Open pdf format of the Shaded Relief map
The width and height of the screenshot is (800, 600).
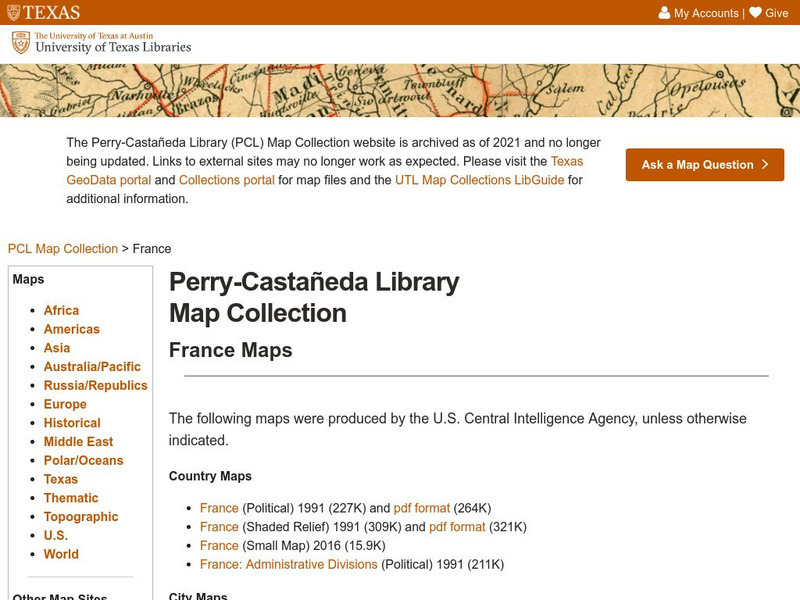(457, 527)
